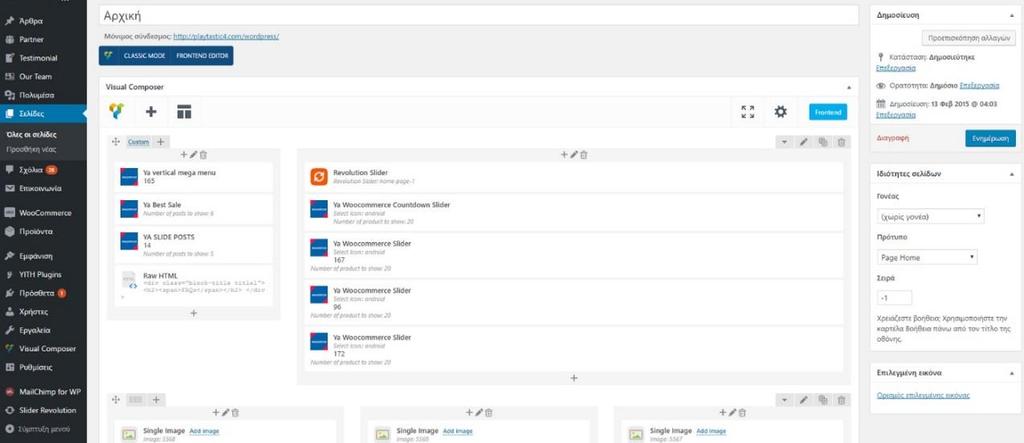Open YA SLIDE POSTS element
The width and height of the screenshot is (1024, 443).
(x=193, y=244)
